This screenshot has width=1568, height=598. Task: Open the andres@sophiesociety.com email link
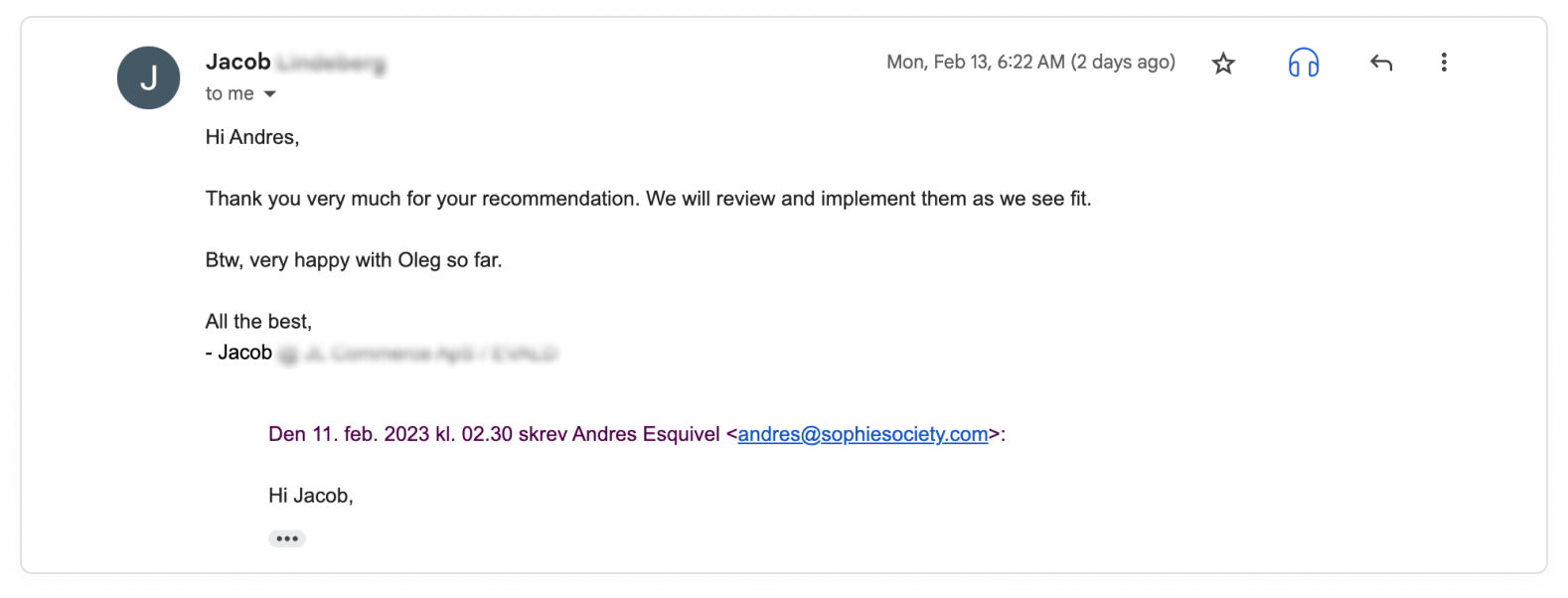click(862, 434)
